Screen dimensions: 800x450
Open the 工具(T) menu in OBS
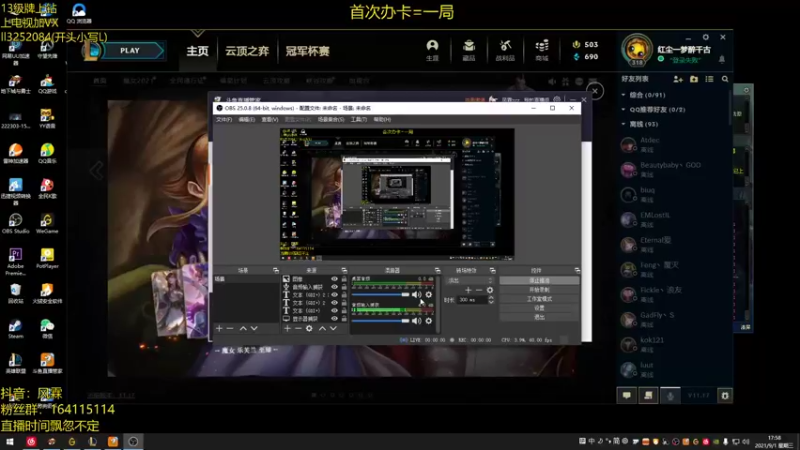[x=359, y=119]
